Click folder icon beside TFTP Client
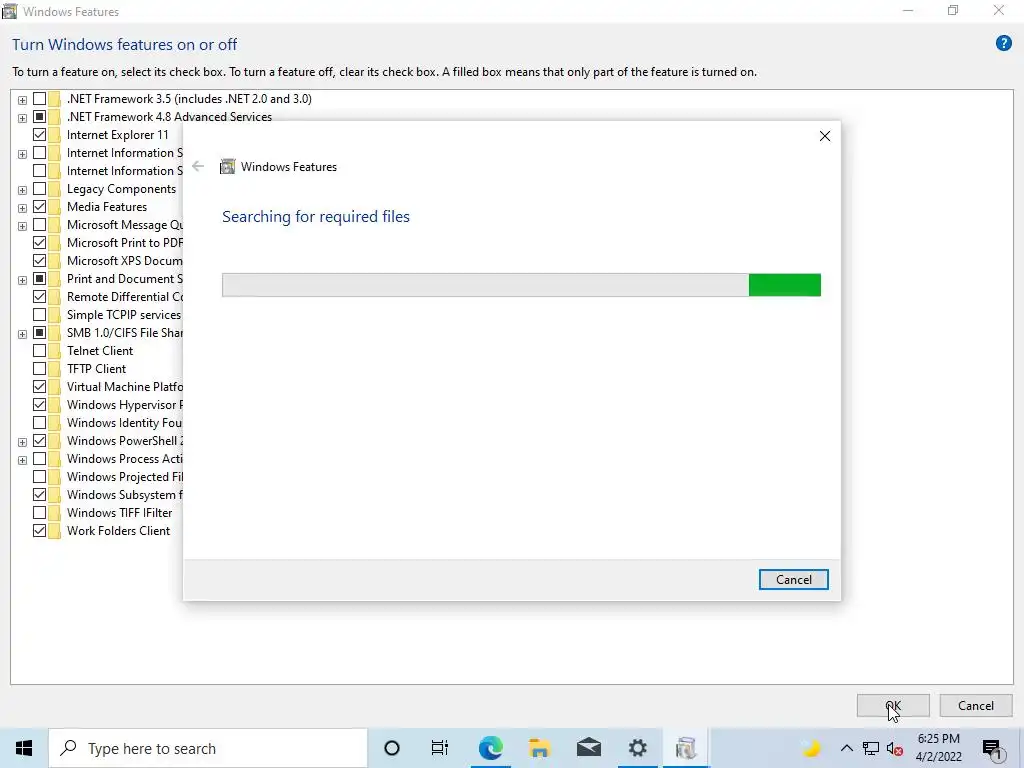The width and height of the screenshot is (1024, 768). 55,369
